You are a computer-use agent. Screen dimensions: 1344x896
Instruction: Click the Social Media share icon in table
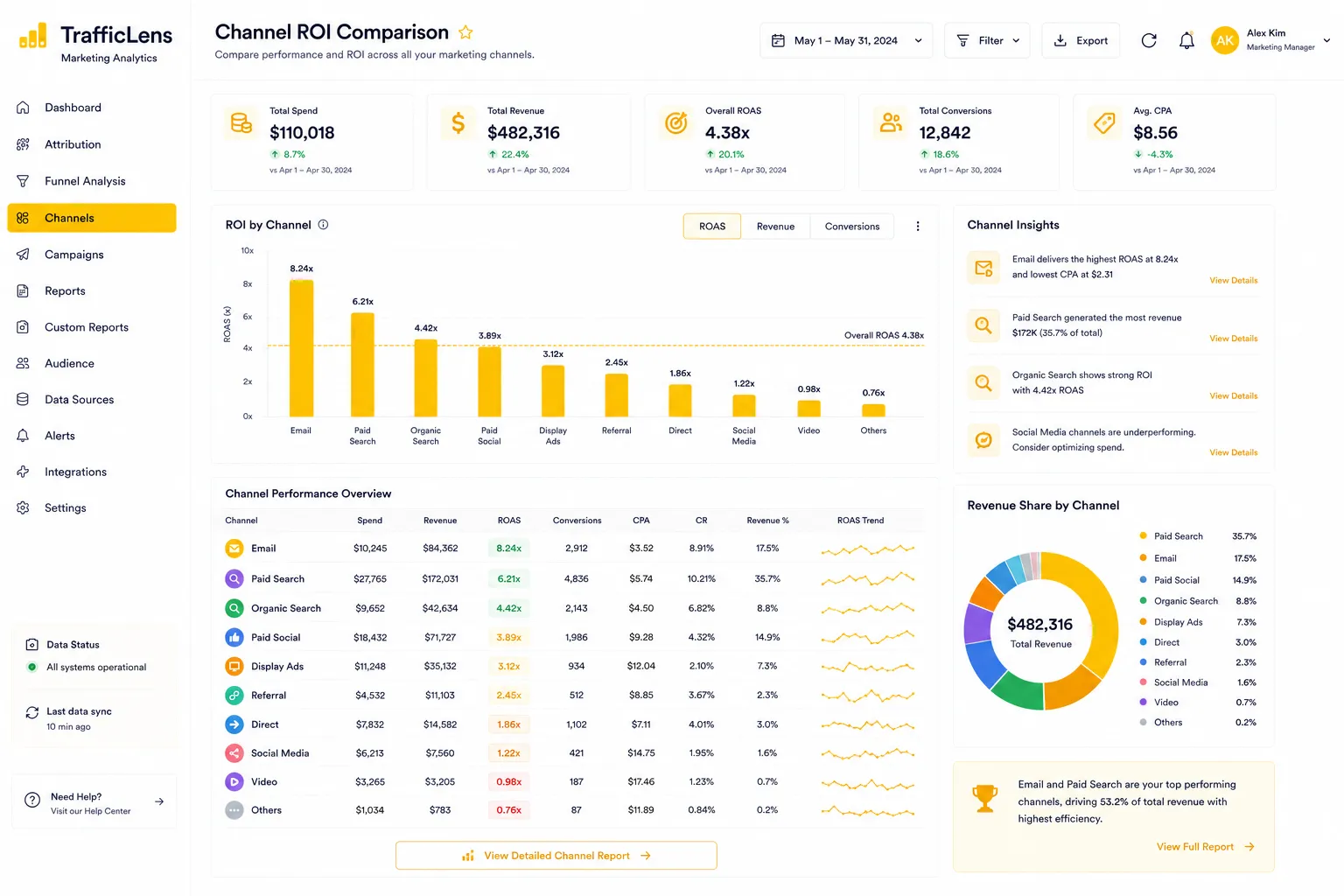[x=234, y=752]
